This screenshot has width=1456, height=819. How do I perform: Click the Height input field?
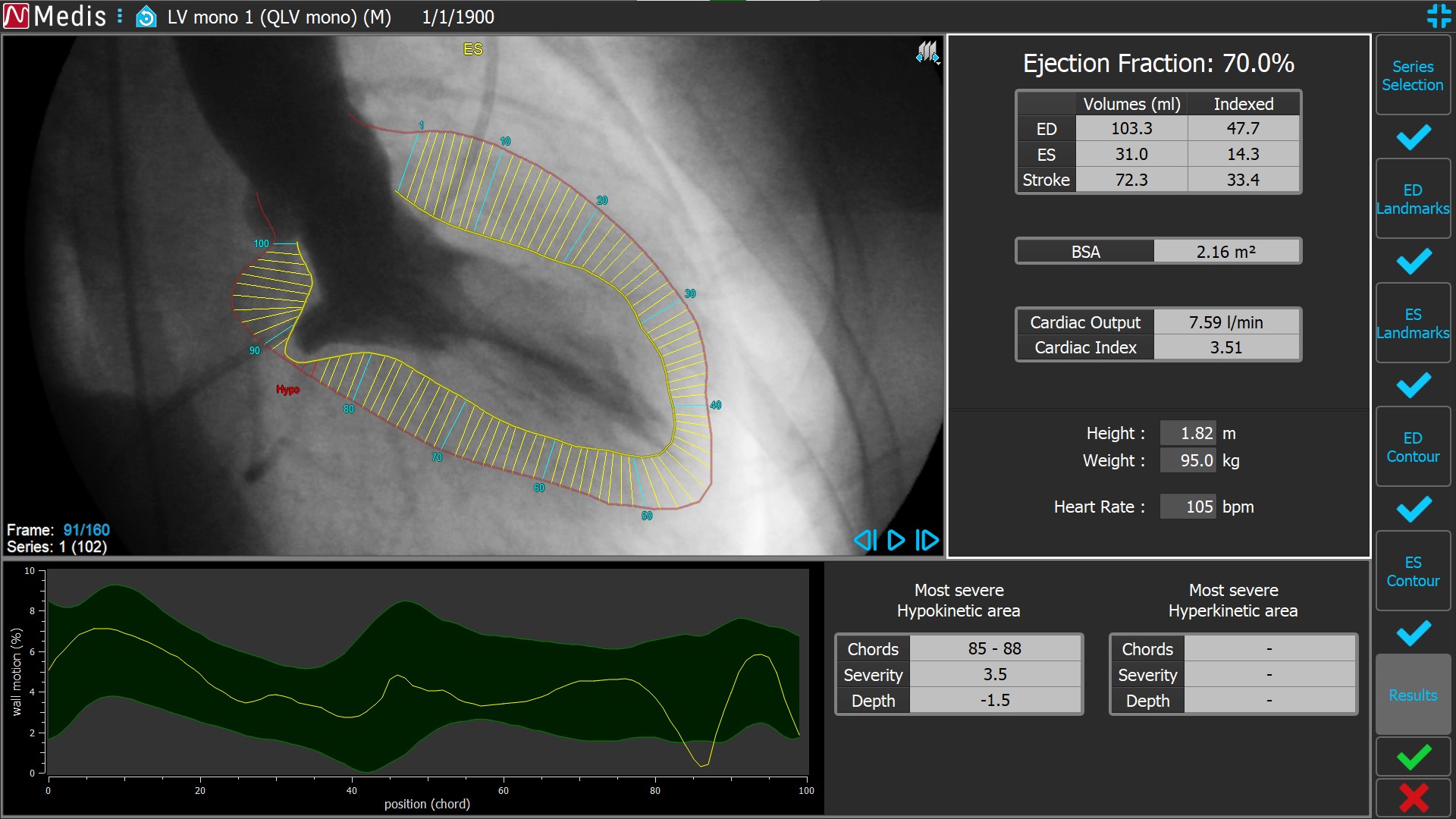1188,433
